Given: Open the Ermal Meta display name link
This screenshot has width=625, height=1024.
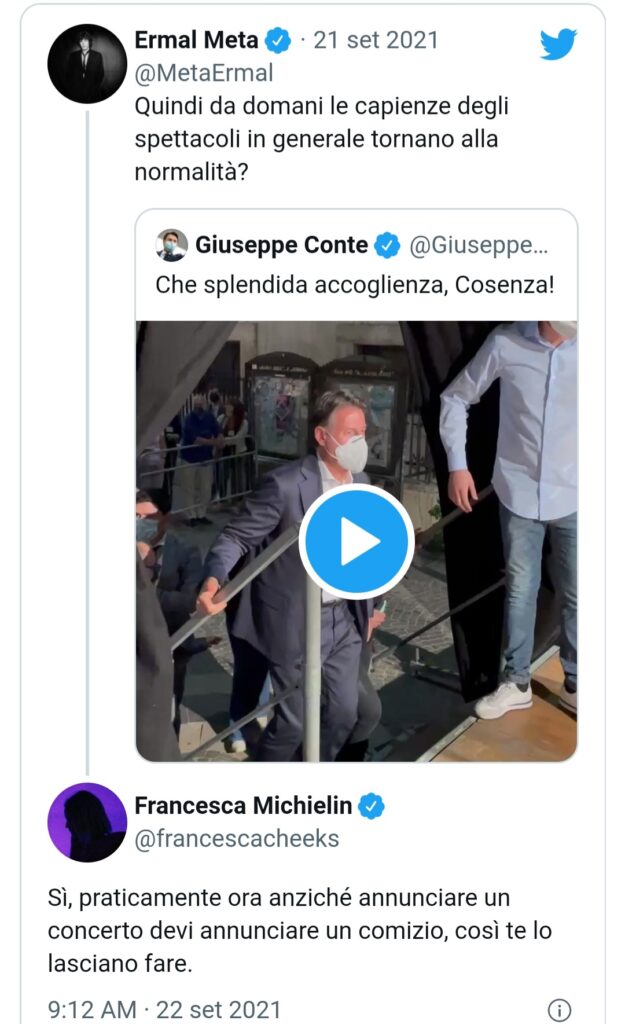Looking at the screenshot, I should click(196, 42).
